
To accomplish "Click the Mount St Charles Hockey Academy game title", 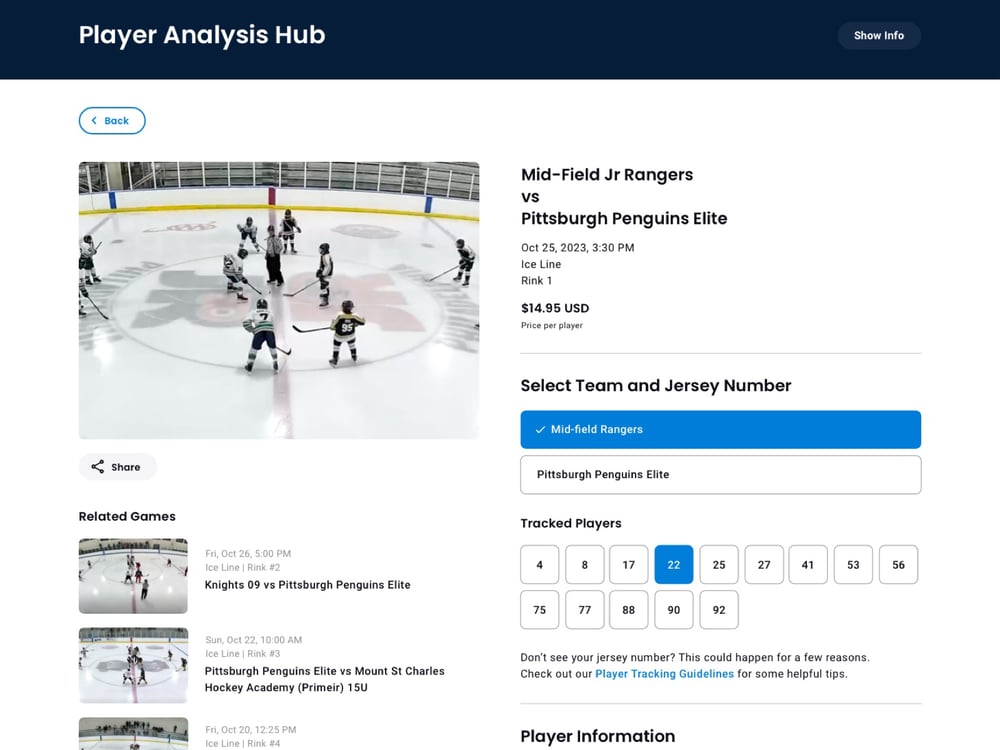I will coord(325,679).
